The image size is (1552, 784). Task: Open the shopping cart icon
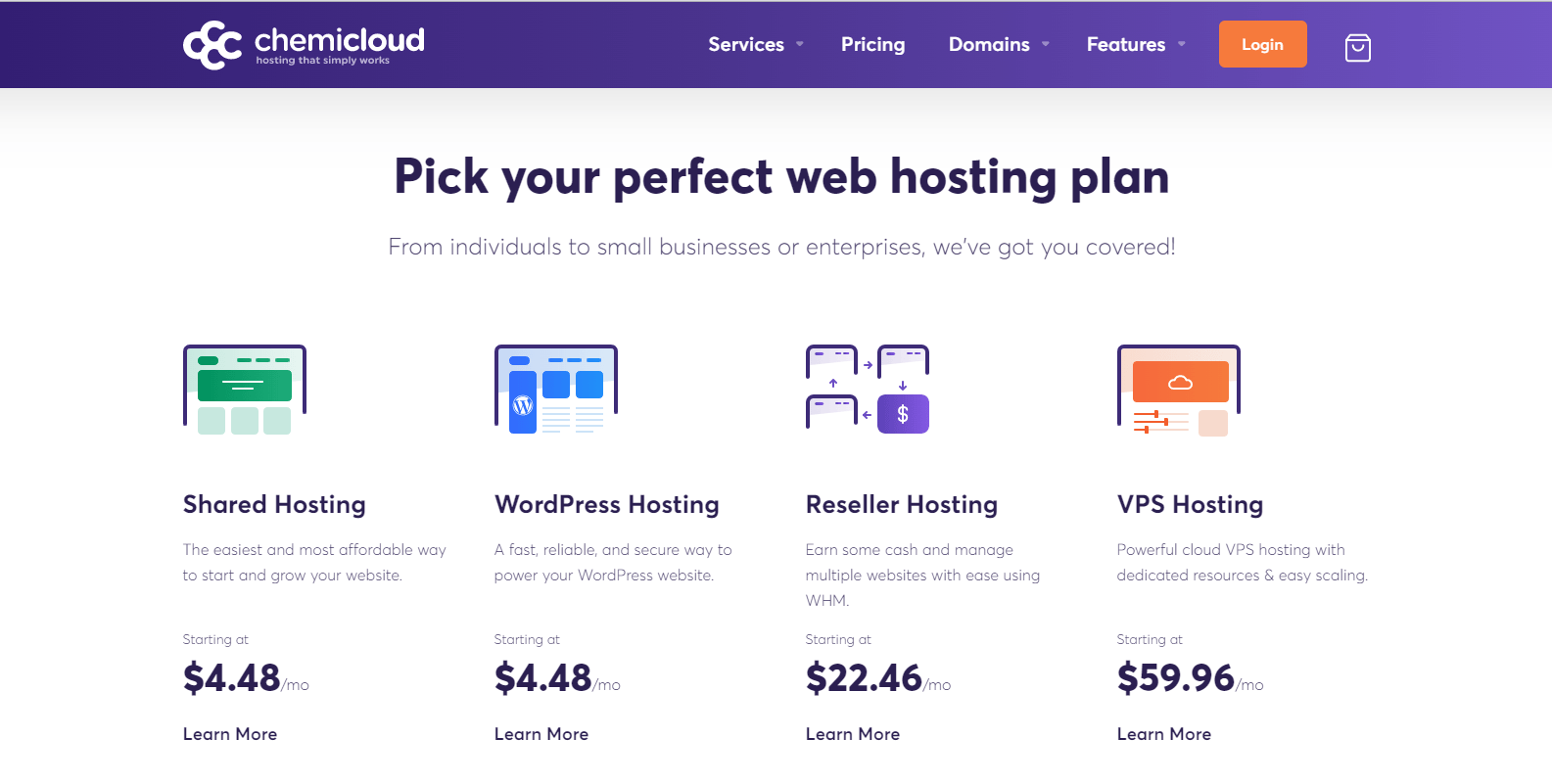[x=1357, y=47]
